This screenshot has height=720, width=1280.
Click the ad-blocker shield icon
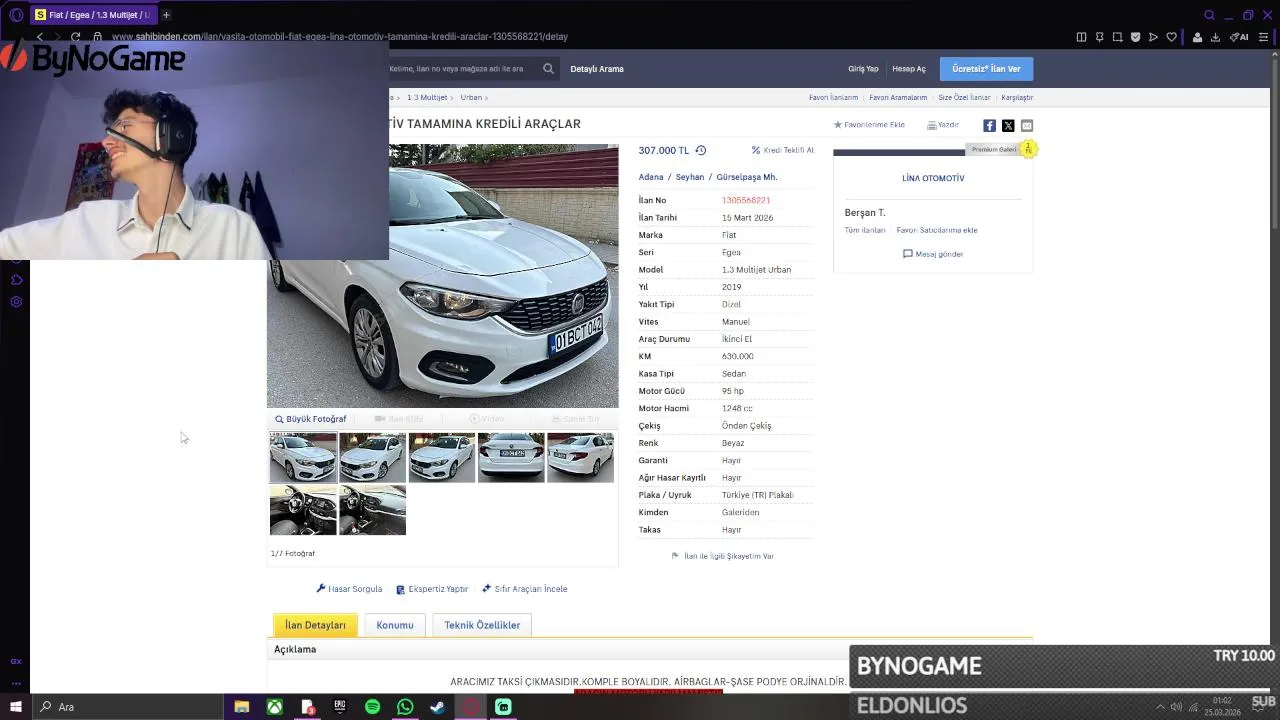tap(1135, 37)
